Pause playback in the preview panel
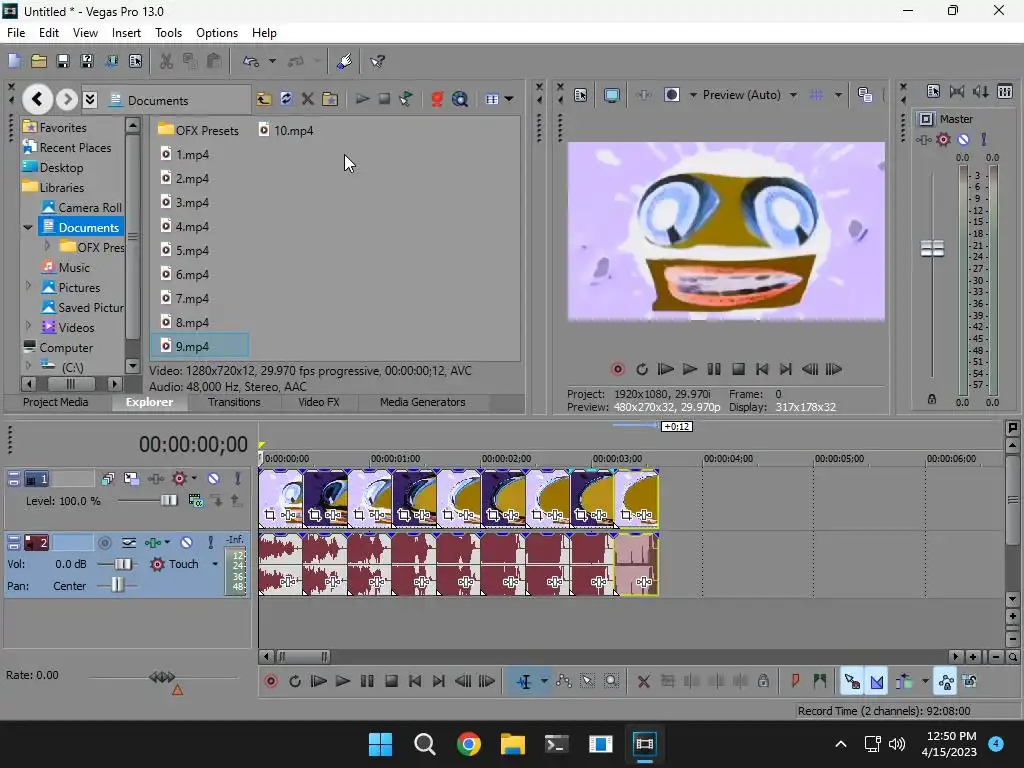The width and height of the screenshot is (1024, 768). [714, 369]
